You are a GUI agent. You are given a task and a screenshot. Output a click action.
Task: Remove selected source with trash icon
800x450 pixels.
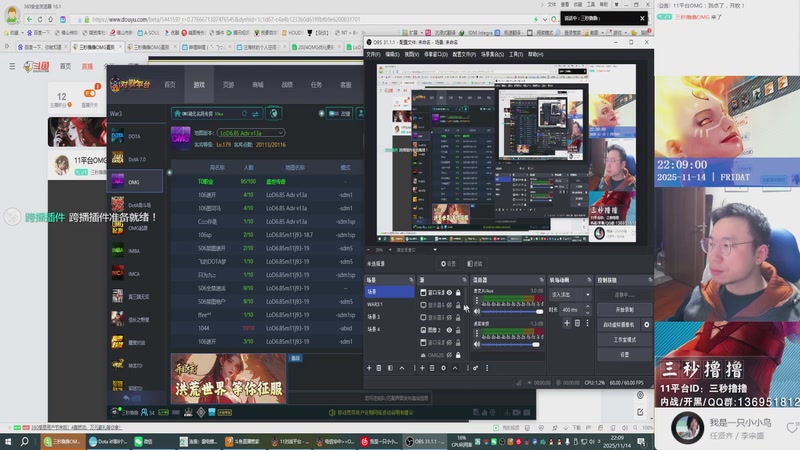click(432, 368)
